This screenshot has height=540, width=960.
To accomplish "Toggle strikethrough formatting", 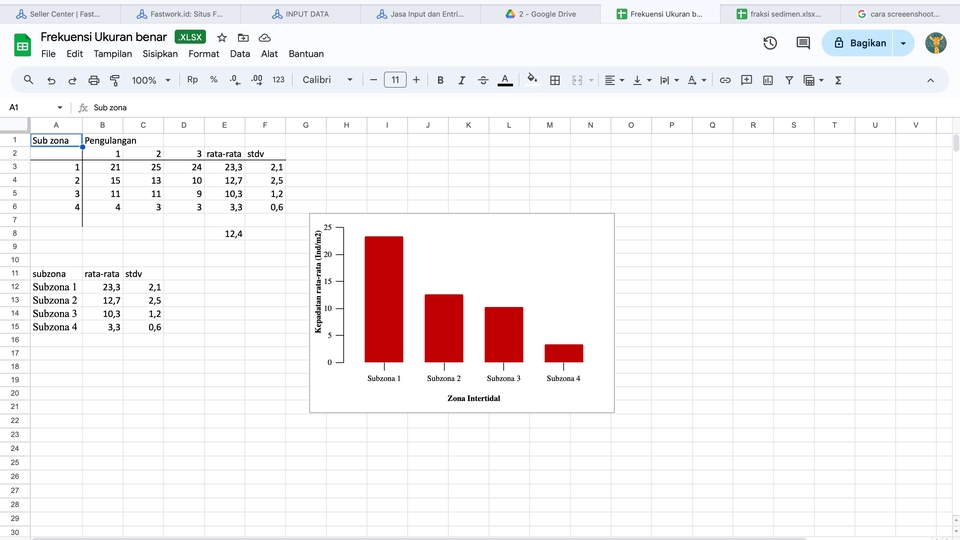I will coord(483,80).
